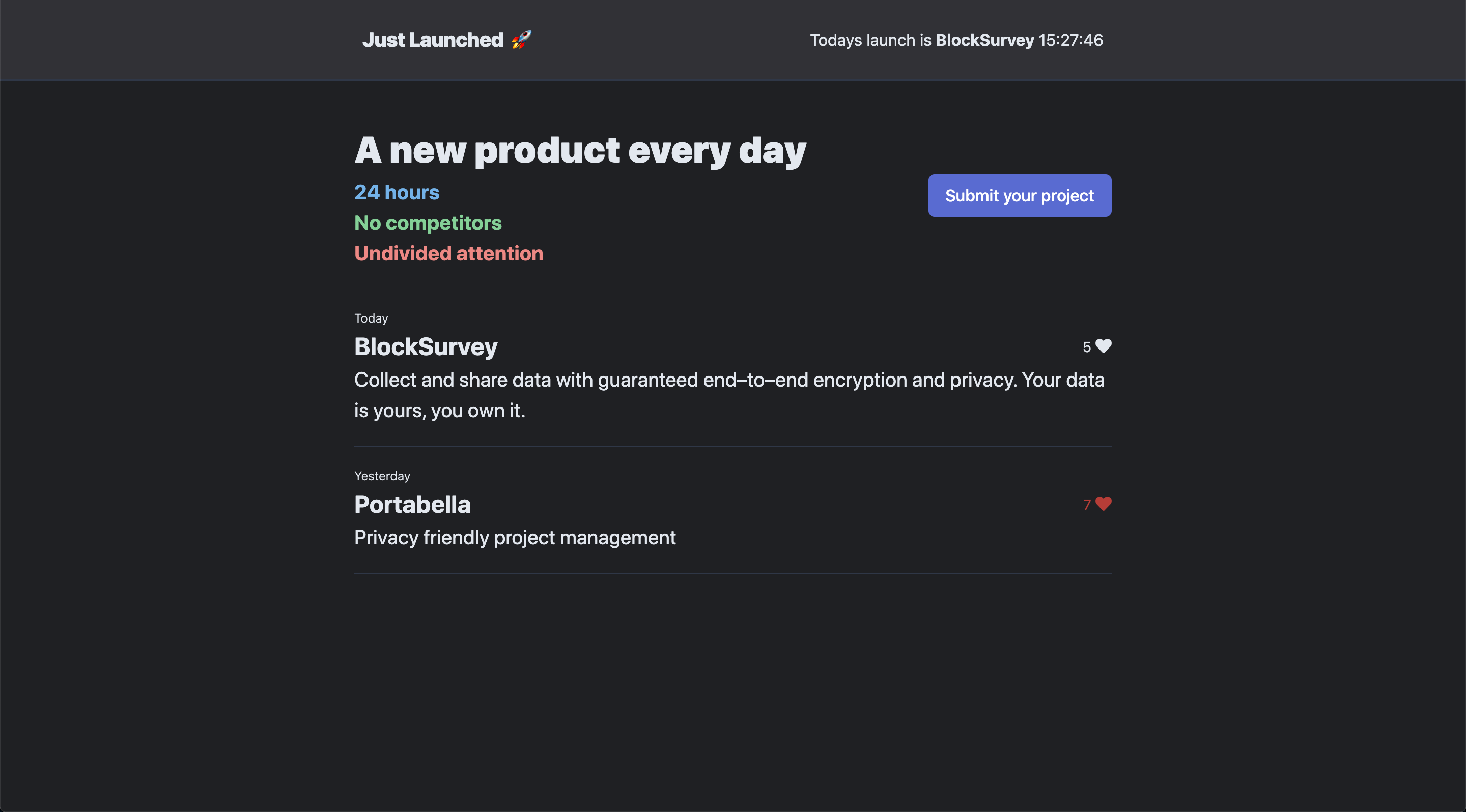This screenshot has height=812, width=1466.
Task: Toggle the red heart on Portabella
Action: [x=1103, y=504]
